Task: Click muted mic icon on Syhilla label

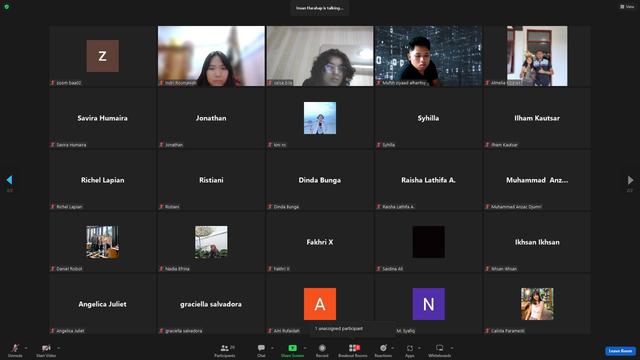Action: click(x=378, y=144)
